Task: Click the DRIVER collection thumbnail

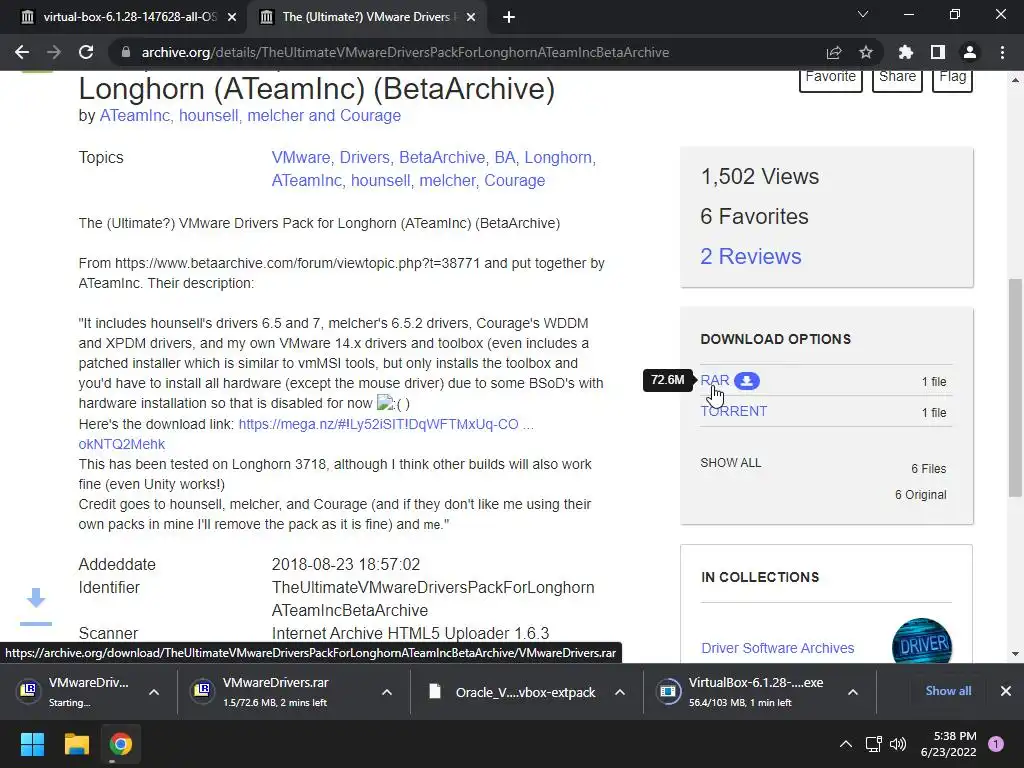Action: [x=921, y=643]
